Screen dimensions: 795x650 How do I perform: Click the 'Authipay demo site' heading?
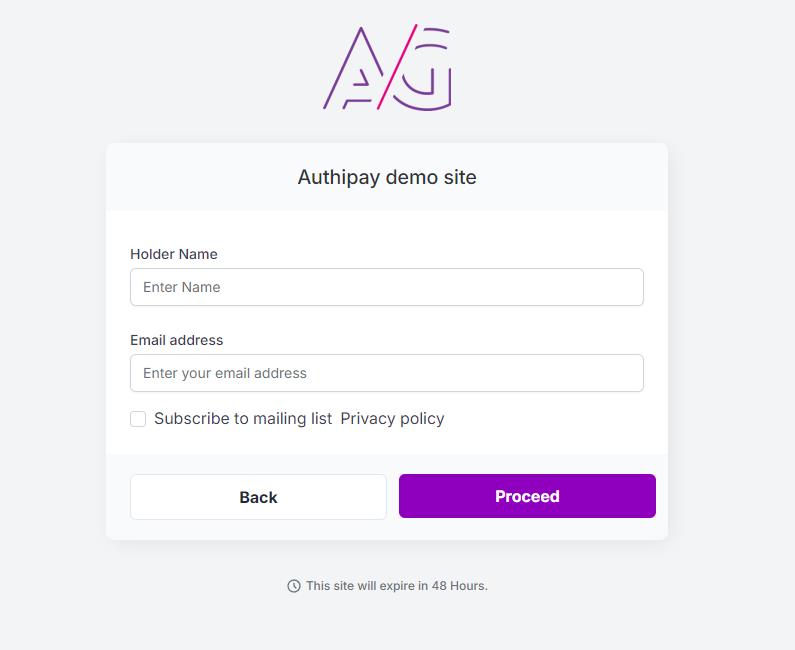(387, 177)
